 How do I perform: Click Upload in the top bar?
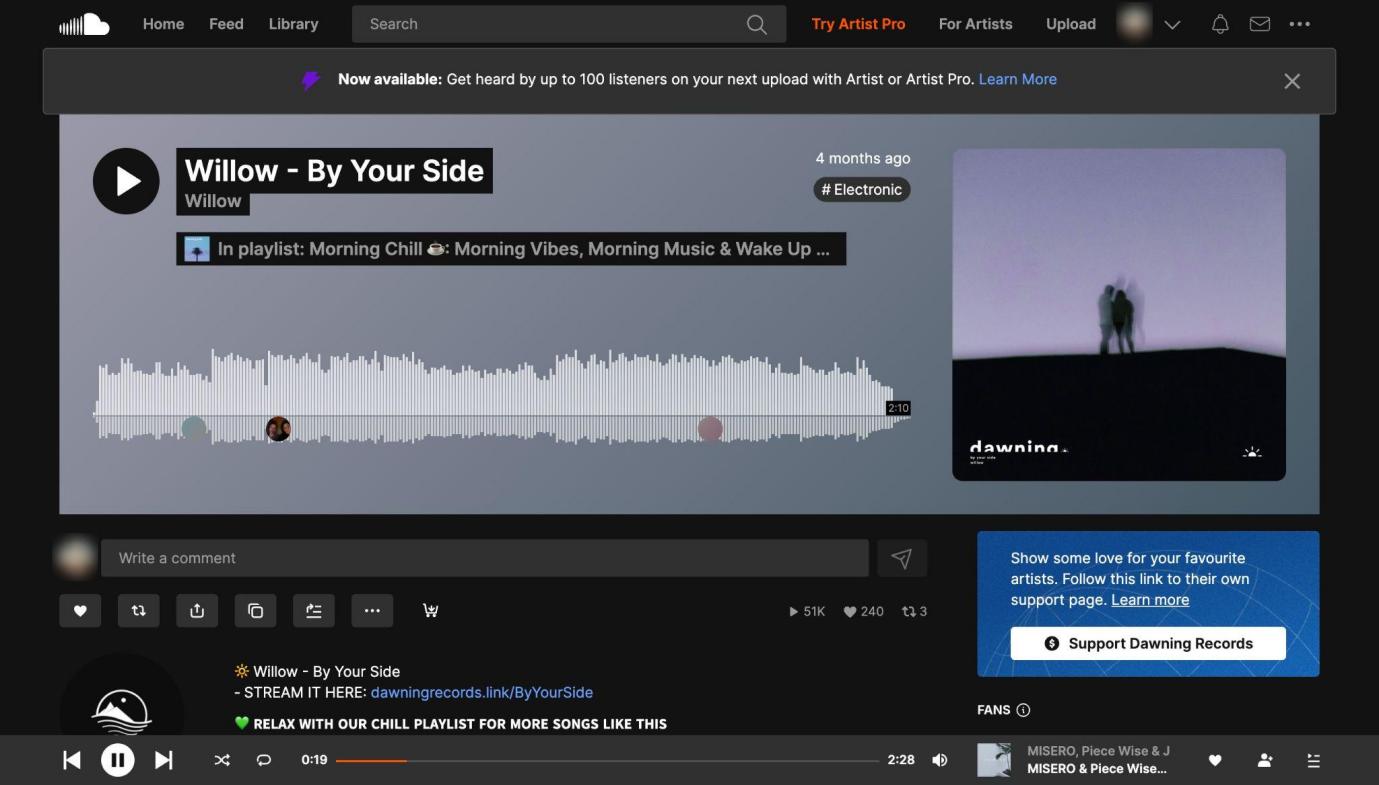click(x=1071, y=24)
